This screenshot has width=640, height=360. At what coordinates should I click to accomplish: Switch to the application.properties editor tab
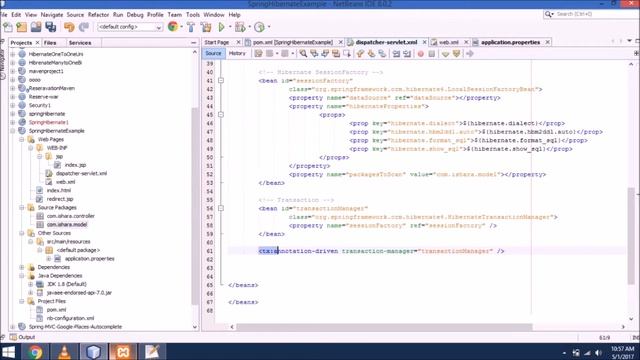pos(510,42)
